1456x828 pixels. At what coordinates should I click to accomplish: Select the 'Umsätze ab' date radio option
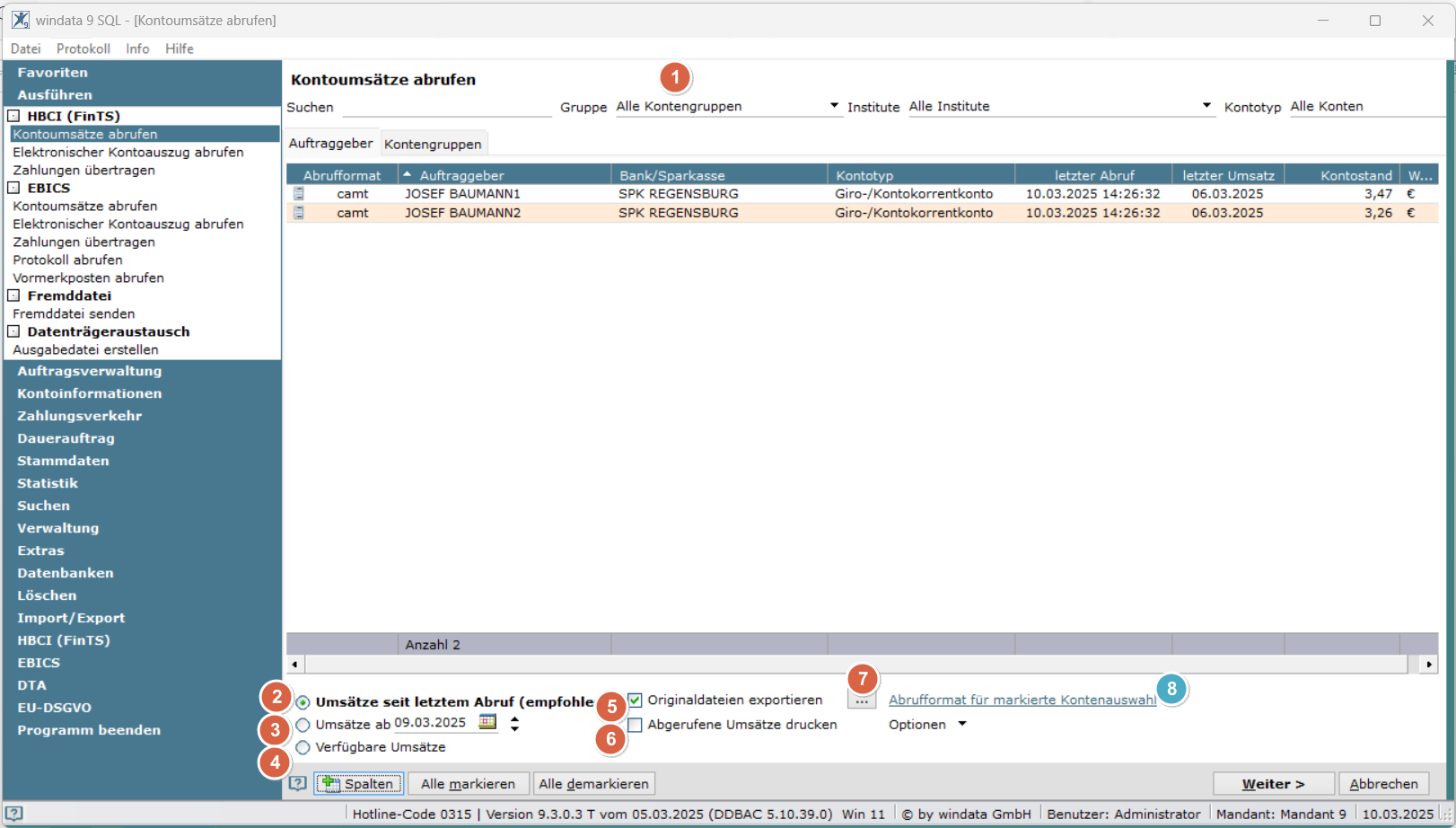tap(303, 725)
